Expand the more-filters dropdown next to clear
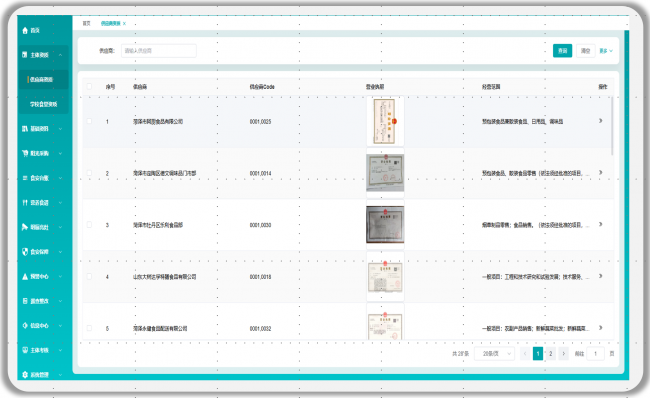This screenshot has width=650, height=398. [x=606, y=51]
